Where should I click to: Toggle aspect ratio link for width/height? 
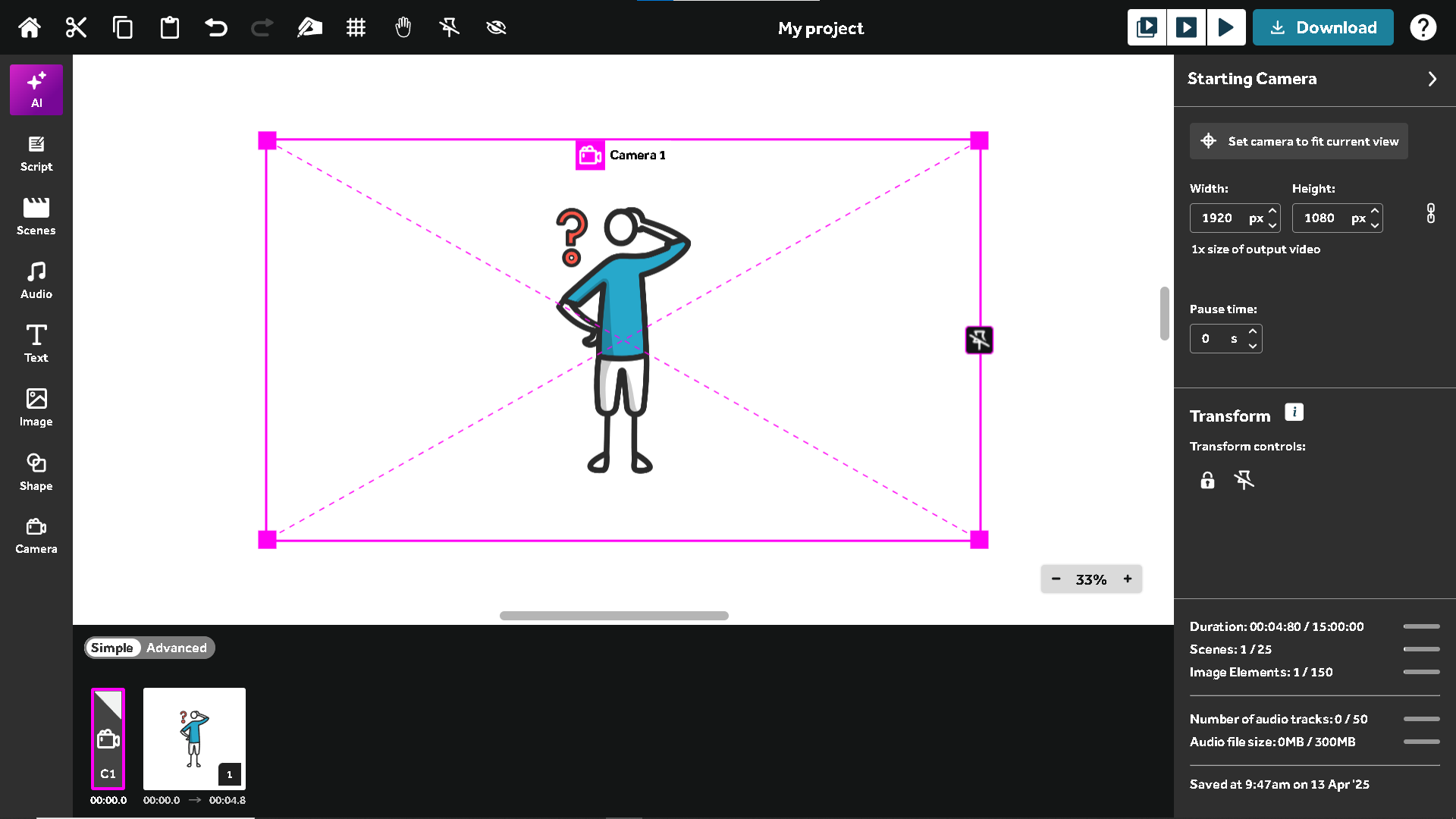pos(1430,213)
